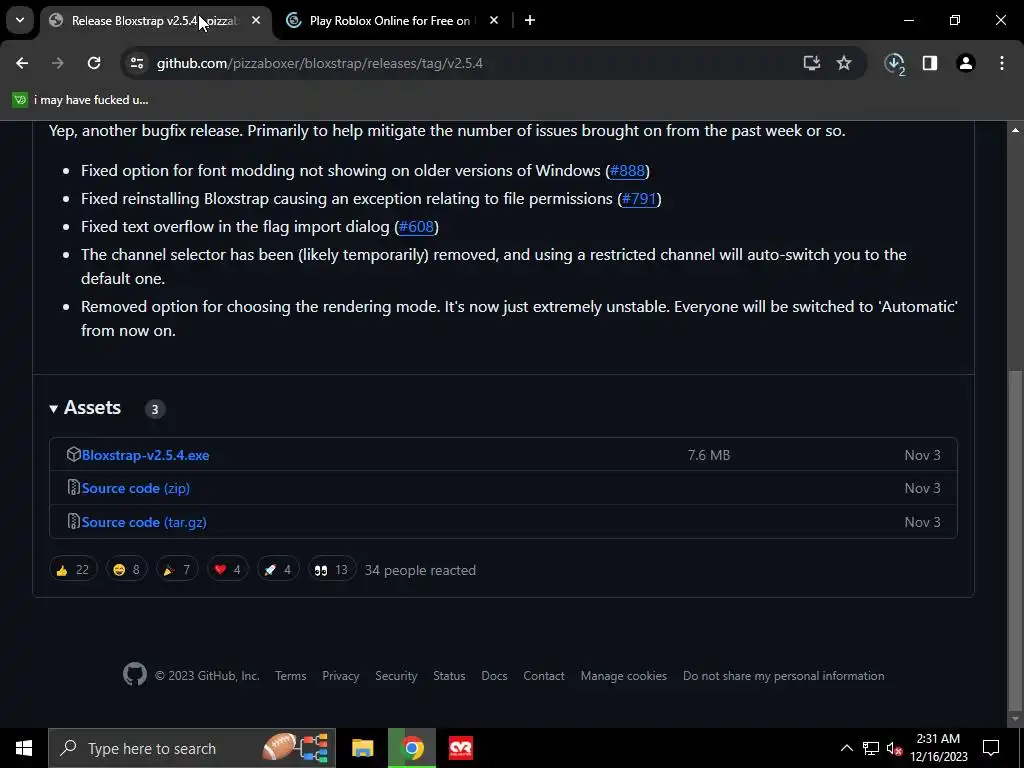Open the Status footer link

[449, 676]
